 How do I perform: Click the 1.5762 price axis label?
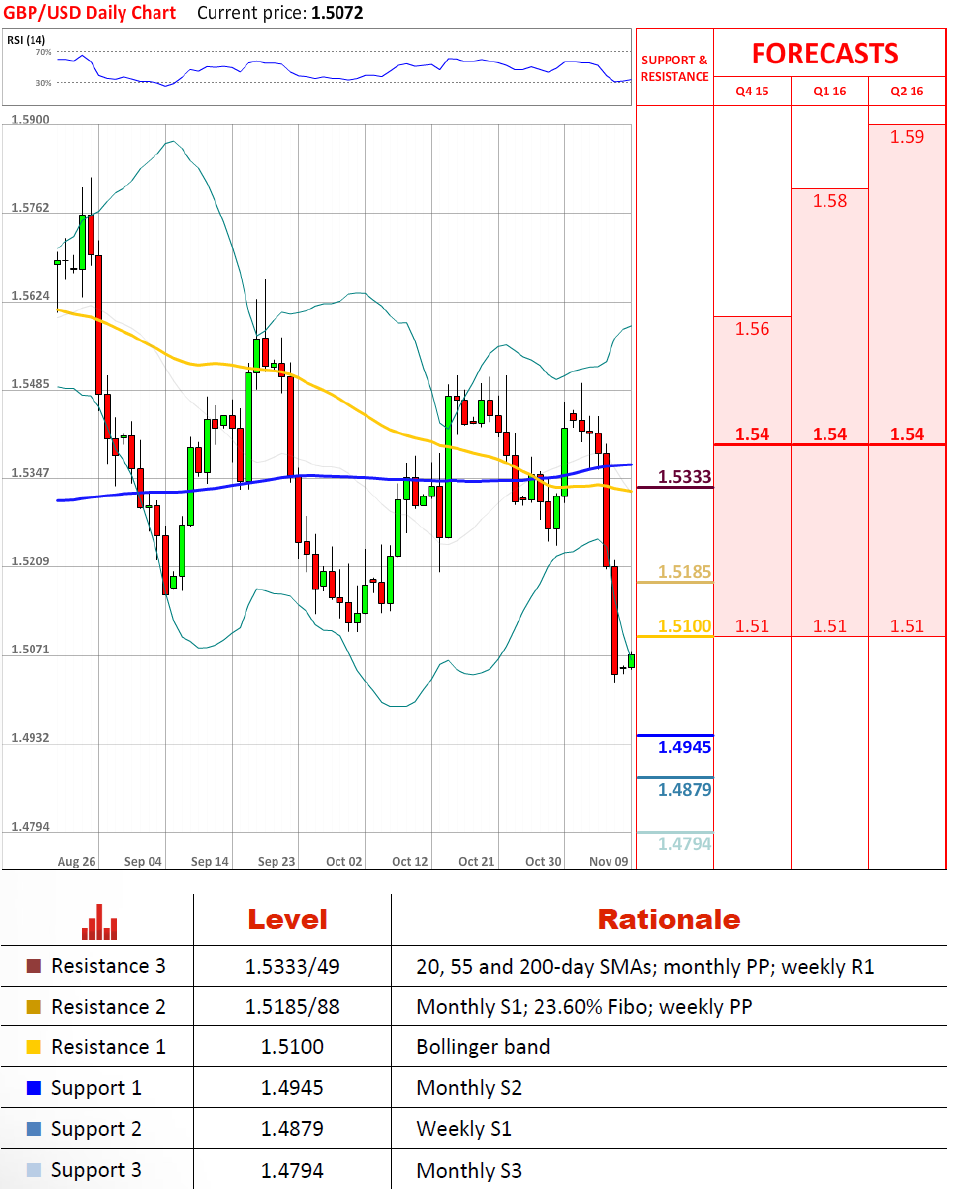(x=30, y=208)
